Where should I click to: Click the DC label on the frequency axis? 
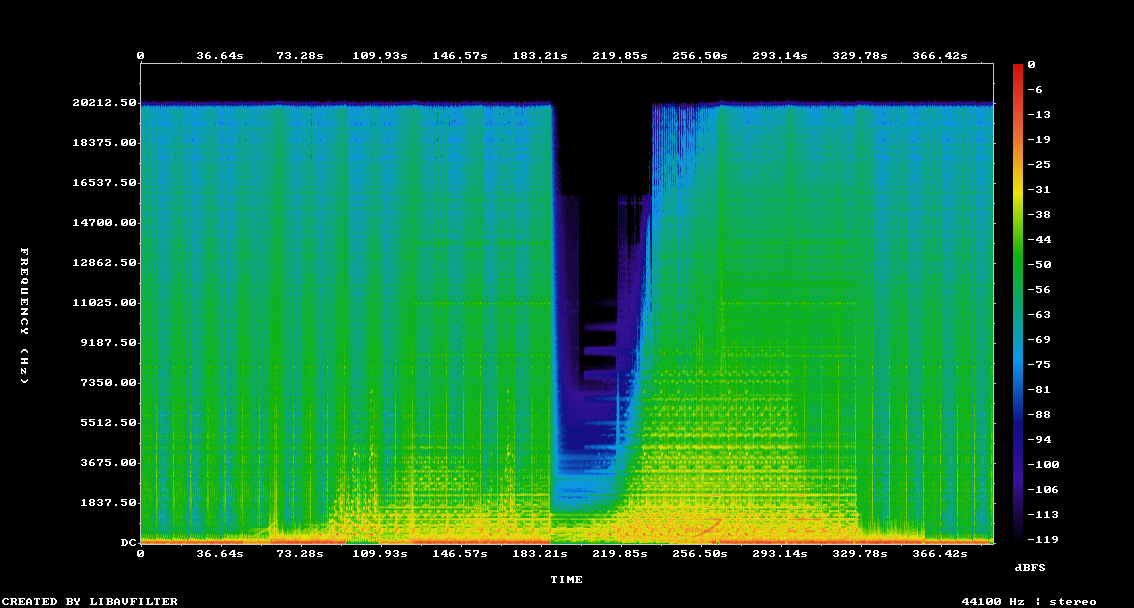click(x=128, y=543)
